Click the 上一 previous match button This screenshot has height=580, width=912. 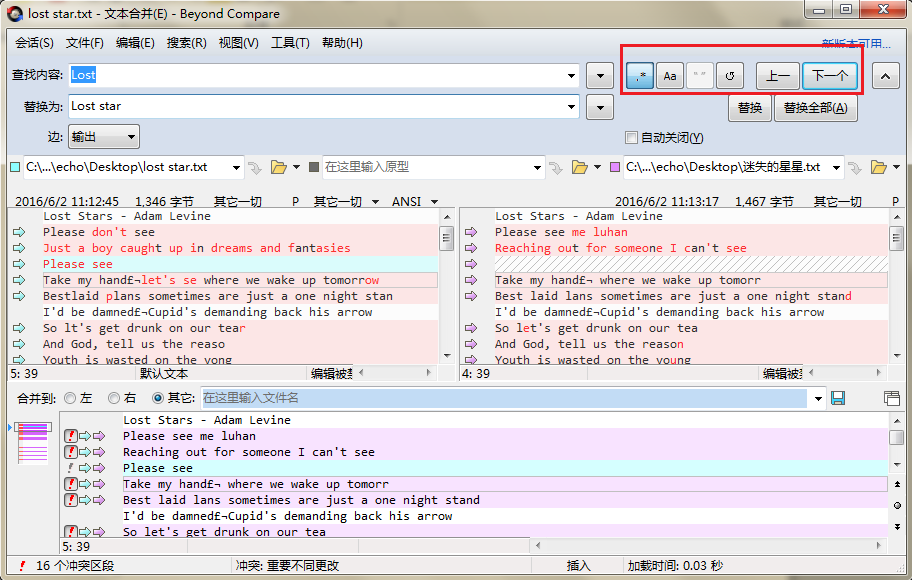point(778,76)
